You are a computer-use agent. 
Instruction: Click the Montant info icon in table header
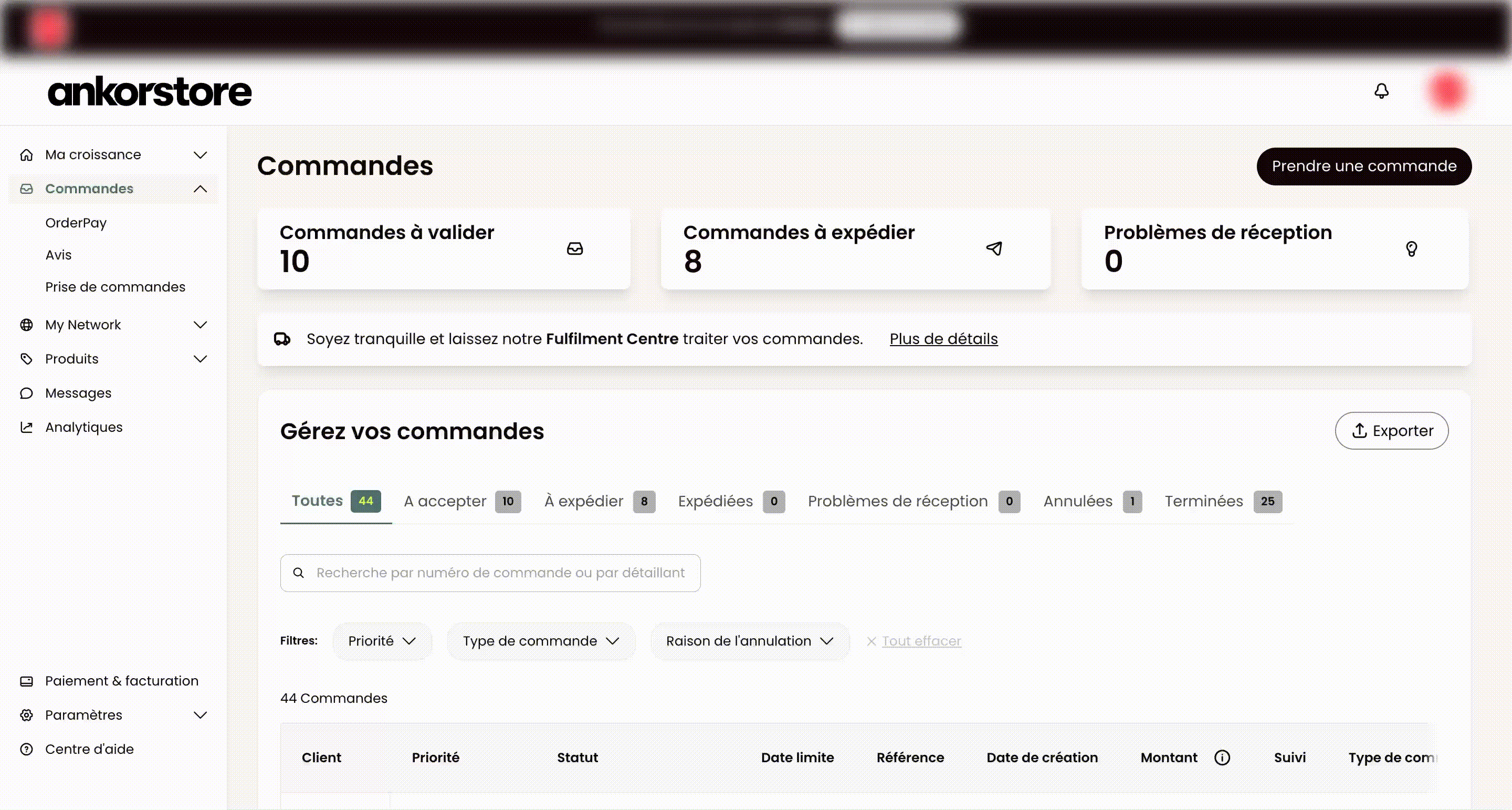point(1222,757)
